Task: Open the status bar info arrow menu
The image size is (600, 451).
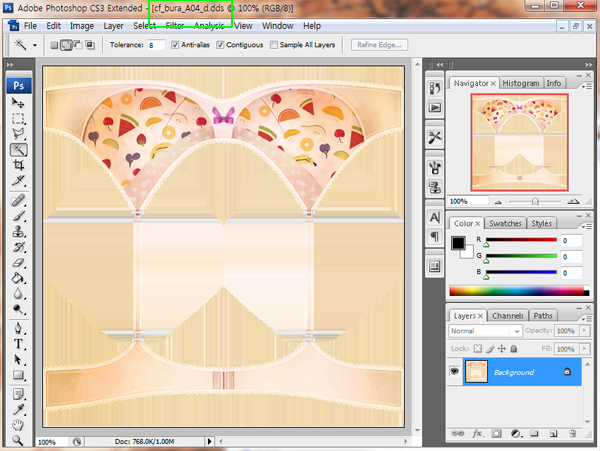Action: pos(209,441)
